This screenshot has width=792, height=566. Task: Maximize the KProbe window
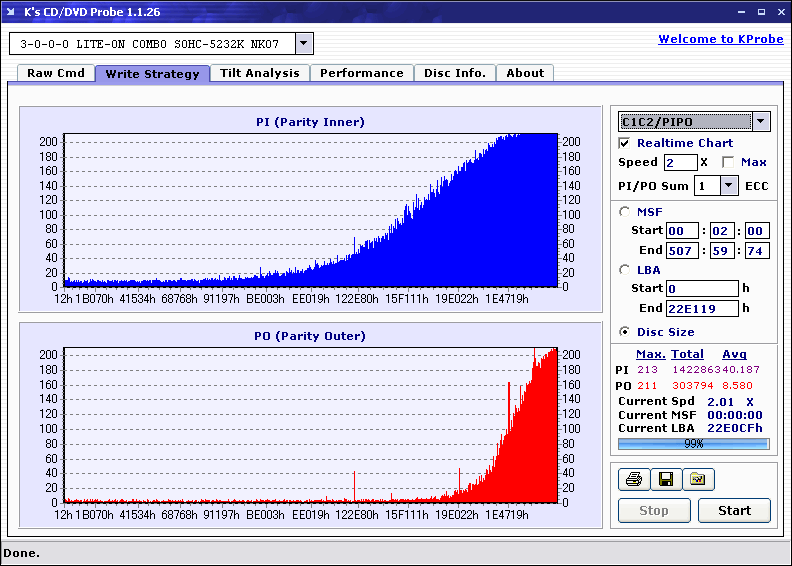(761, 12)
